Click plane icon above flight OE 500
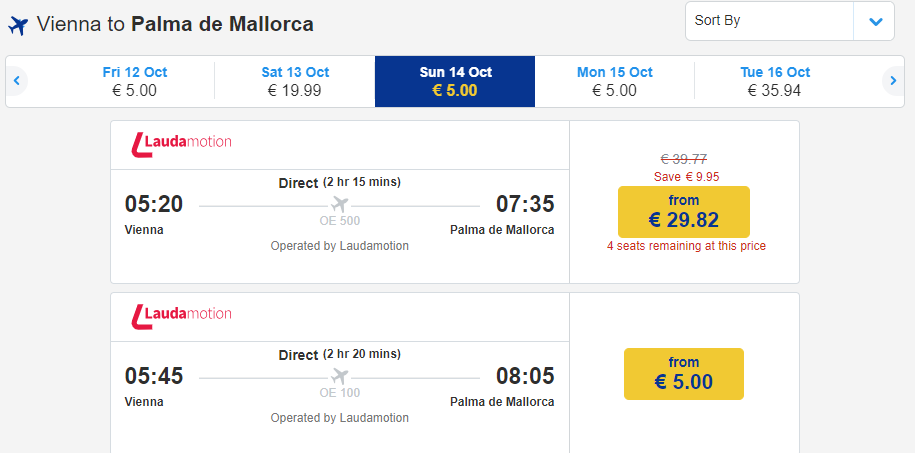This screenshot has height=453, width=915. click(340, 205)
